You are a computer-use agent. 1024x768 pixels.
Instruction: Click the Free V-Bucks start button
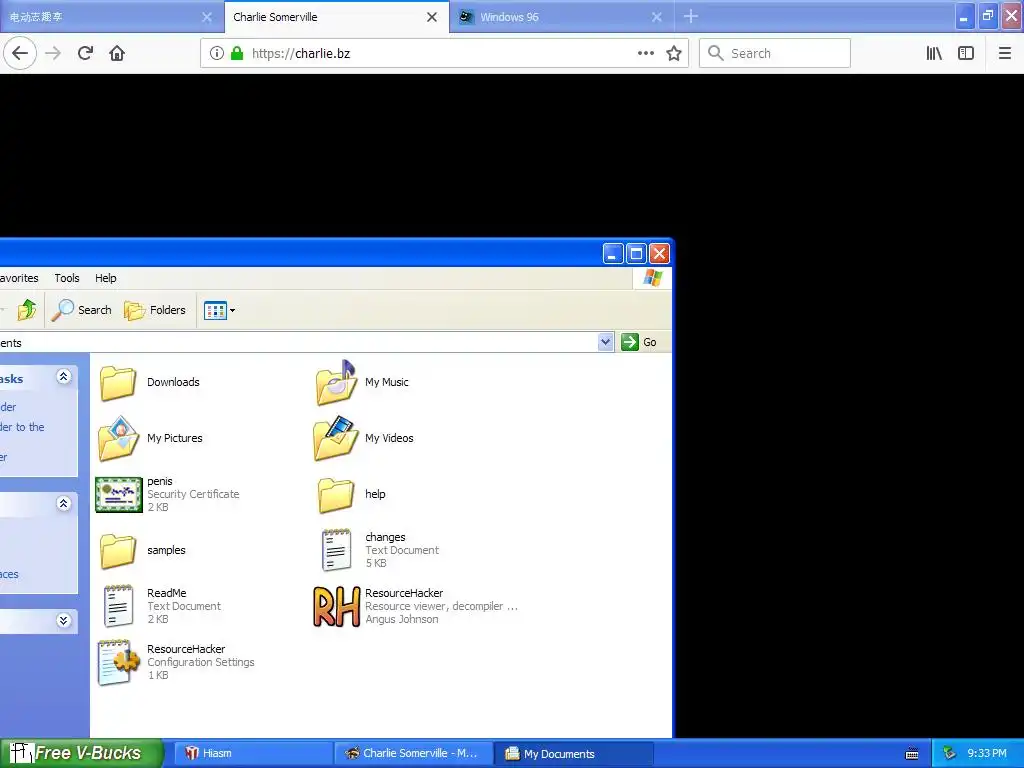click(81, 753)
